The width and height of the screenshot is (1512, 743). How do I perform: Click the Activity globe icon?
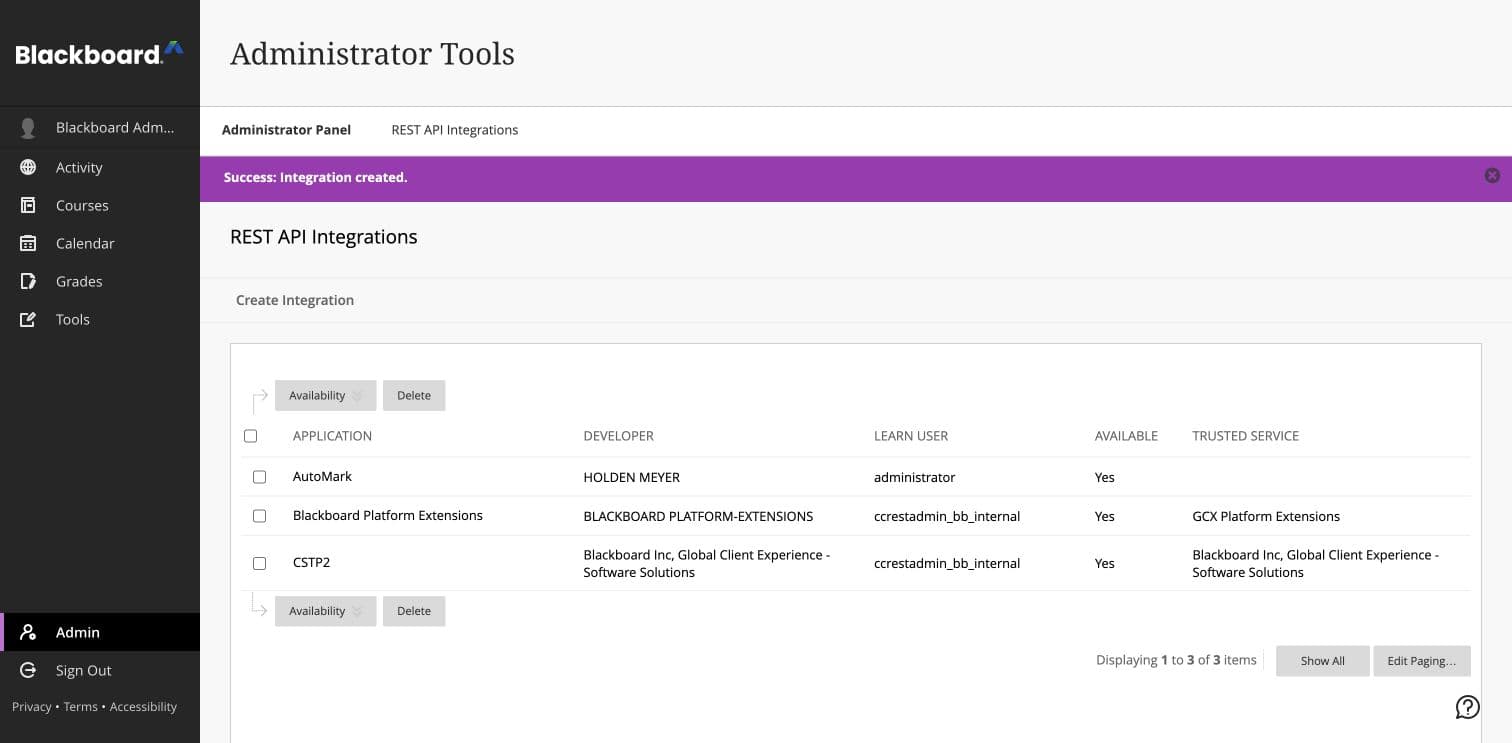tap(28, 167)
